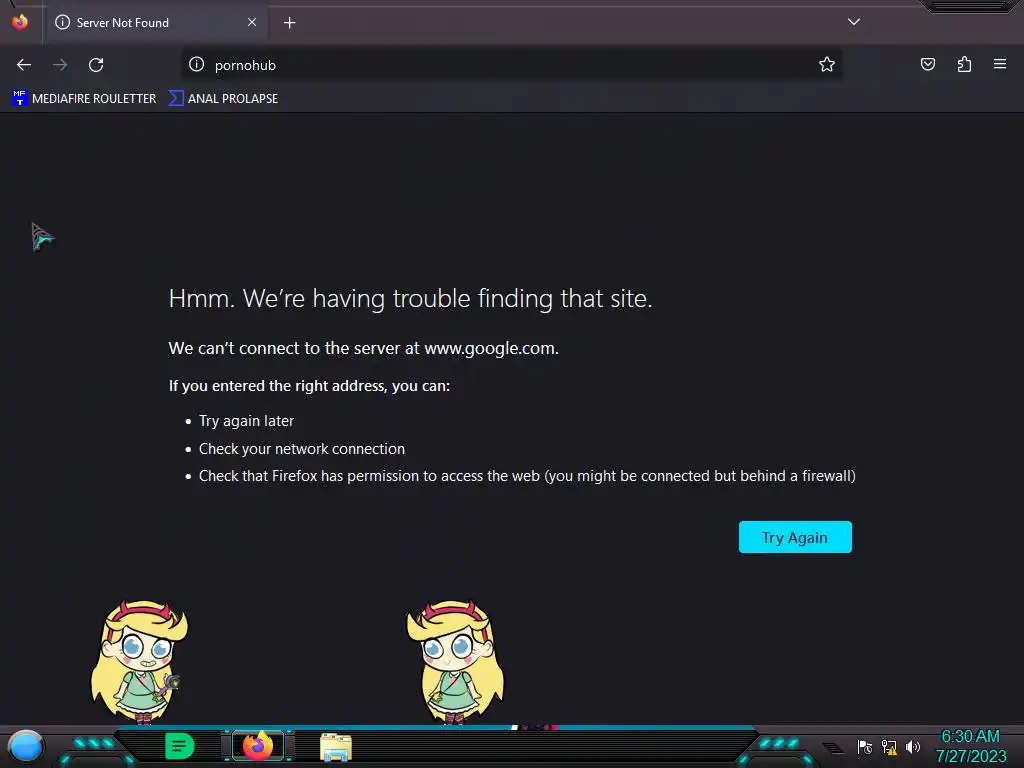The height and width of the screenshot is (768, 1024).
Task: Save page to Pocket
Action: pos(928,64)
